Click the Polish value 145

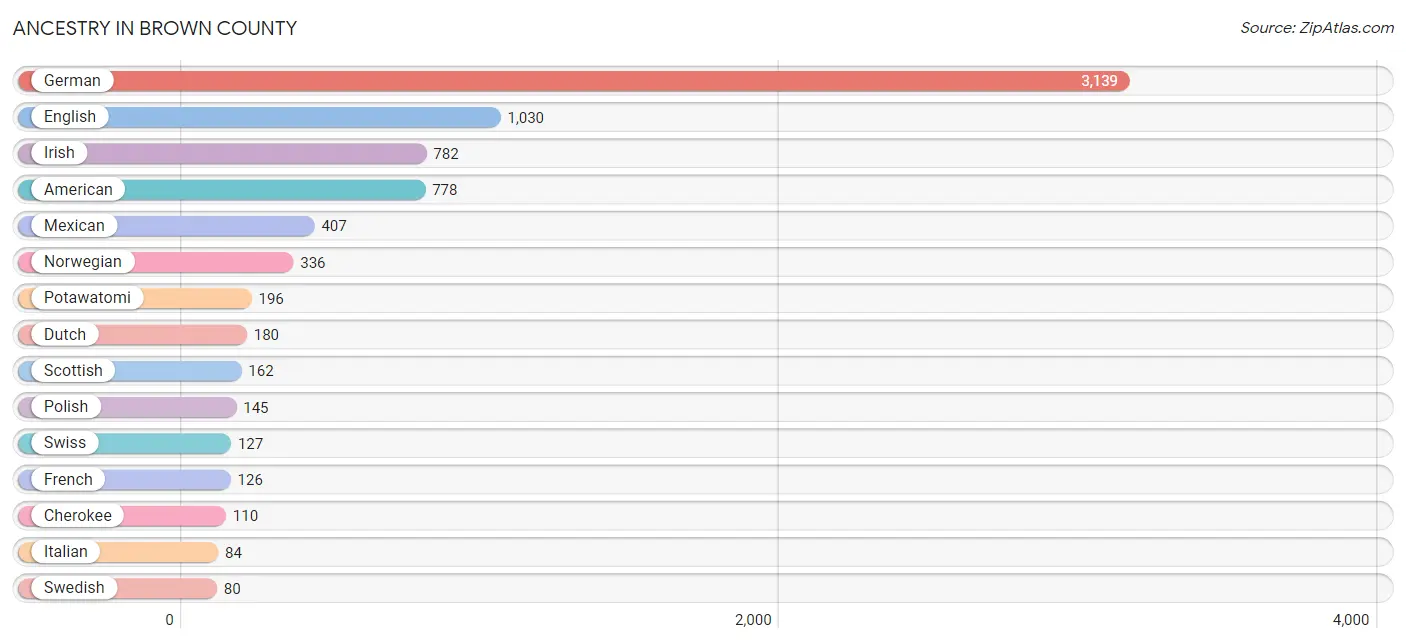point(256,408)
